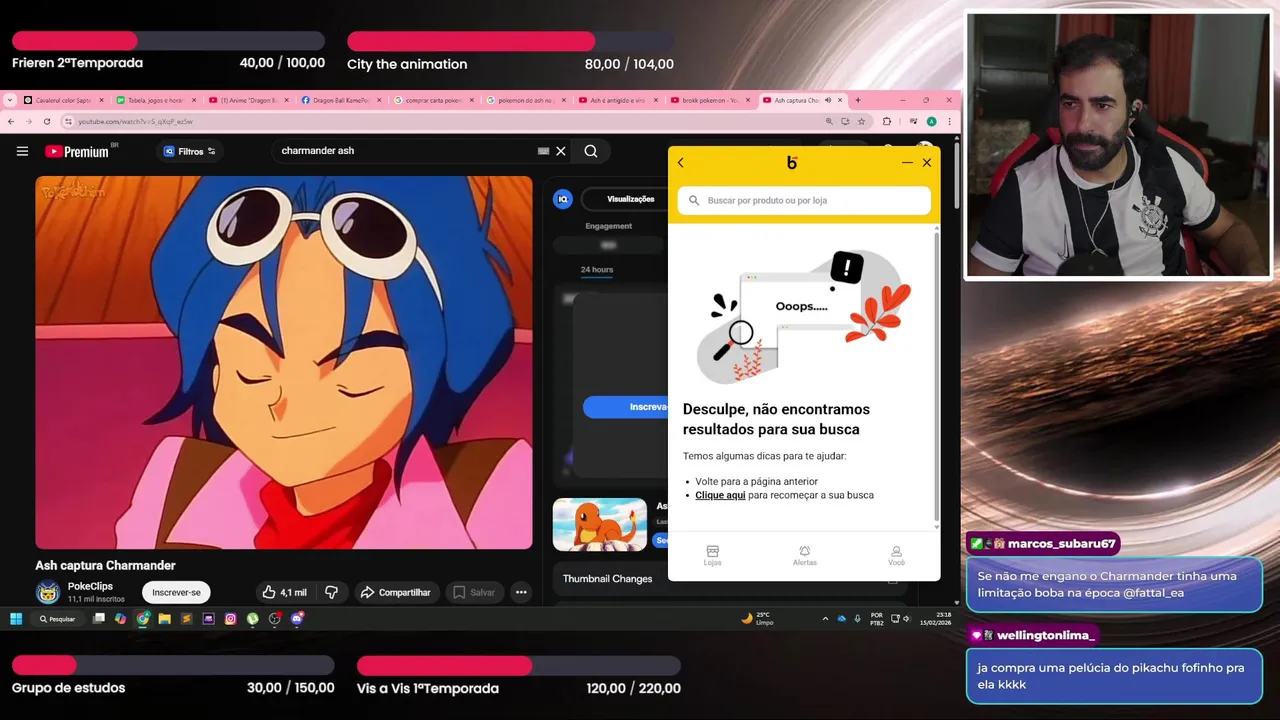1280x720 pixels.
Task: Click the blue IQ icon in side panel
Action: 563,199
